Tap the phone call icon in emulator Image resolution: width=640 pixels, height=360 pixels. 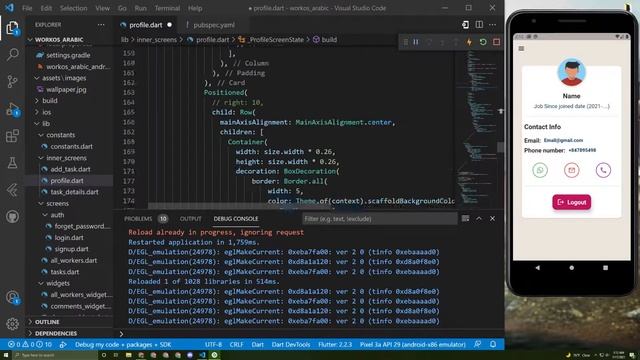[603, 170]
